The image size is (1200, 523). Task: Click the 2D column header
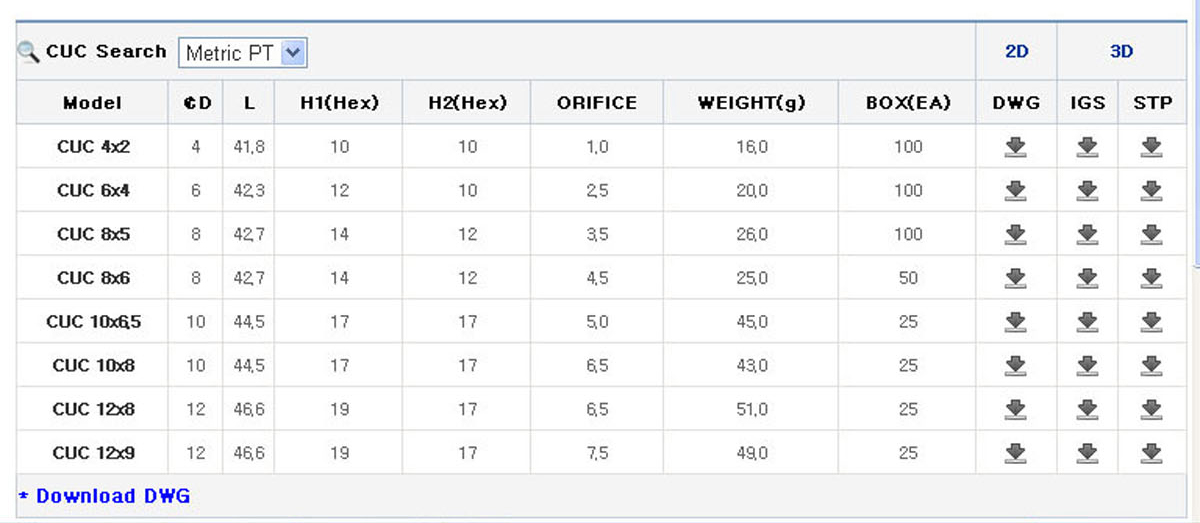[x=1016, y=52]
